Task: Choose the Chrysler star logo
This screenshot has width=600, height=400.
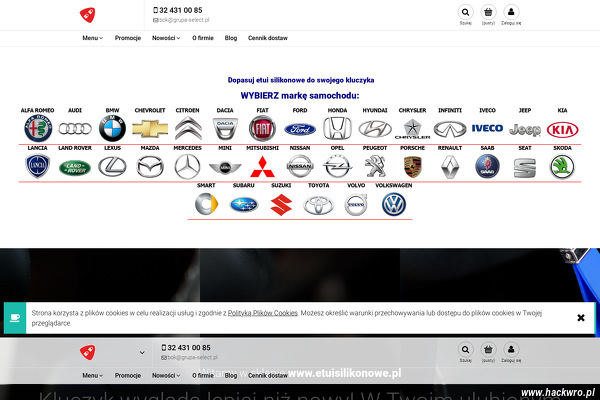Action: 412,129
